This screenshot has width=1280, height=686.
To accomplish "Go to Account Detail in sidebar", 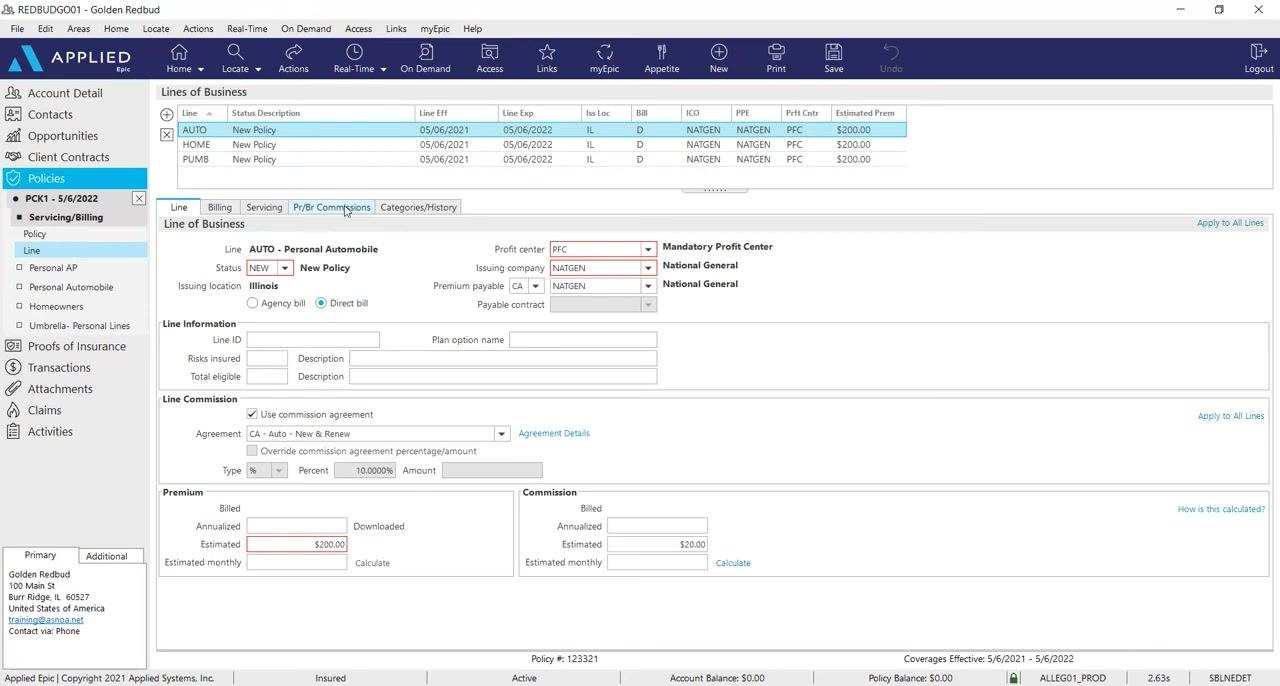I will click(64, 93).
